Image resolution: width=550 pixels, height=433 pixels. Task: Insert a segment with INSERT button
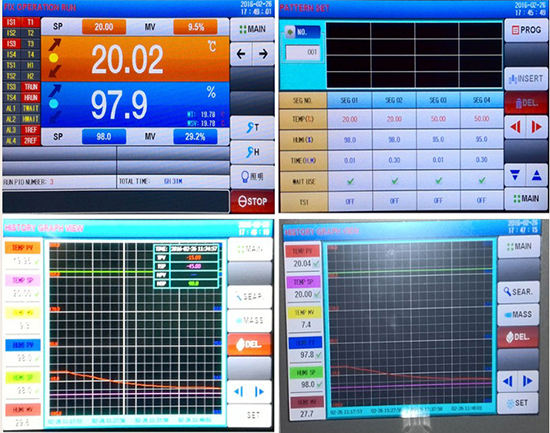click(x=526, y=79)
